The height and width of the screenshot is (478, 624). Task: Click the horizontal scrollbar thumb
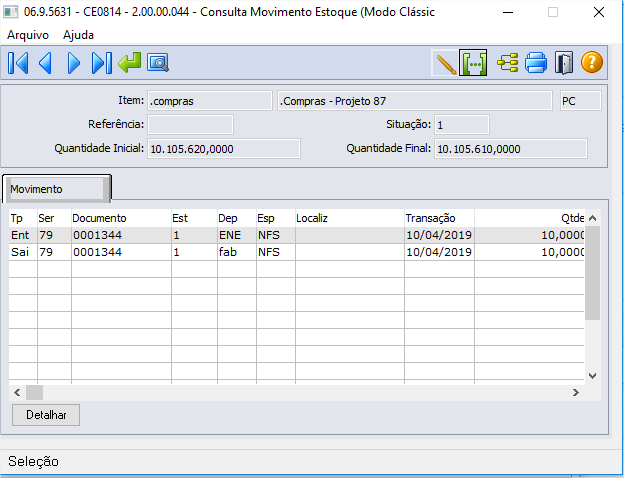click(x=34, y=393)
